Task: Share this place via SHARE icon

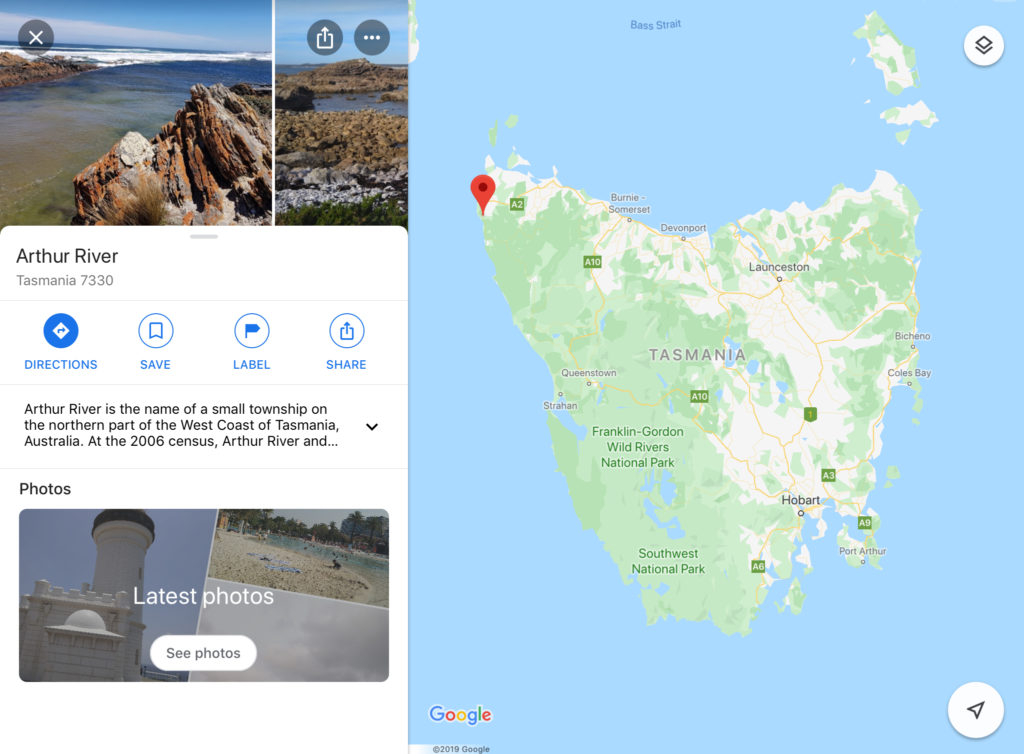Action: 346,342
